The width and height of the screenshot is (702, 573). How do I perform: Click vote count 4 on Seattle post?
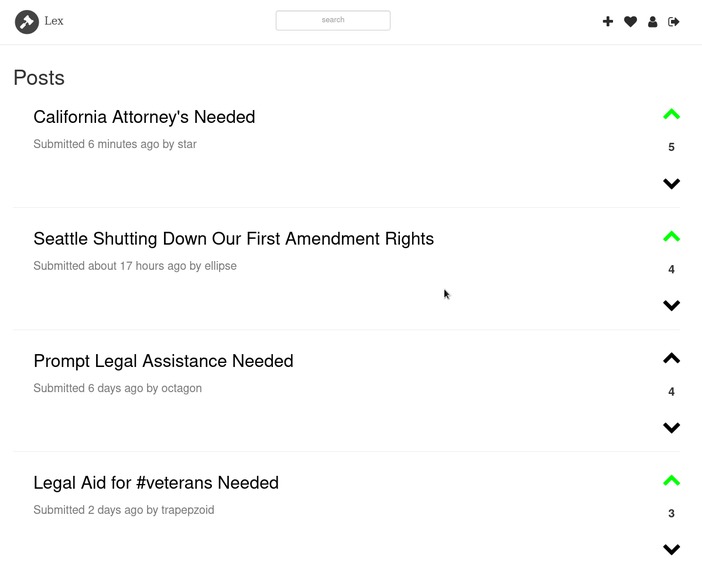(671, 269)
